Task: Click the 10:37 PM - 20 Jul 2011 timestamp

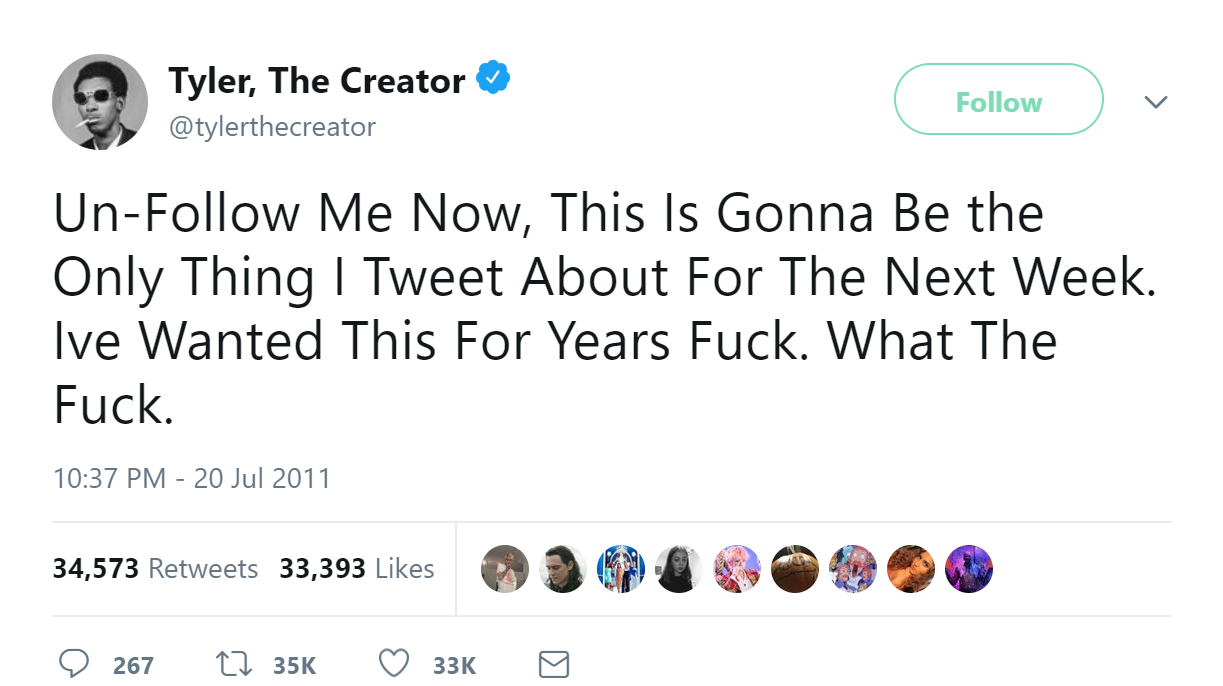Action: pos(191,478)
